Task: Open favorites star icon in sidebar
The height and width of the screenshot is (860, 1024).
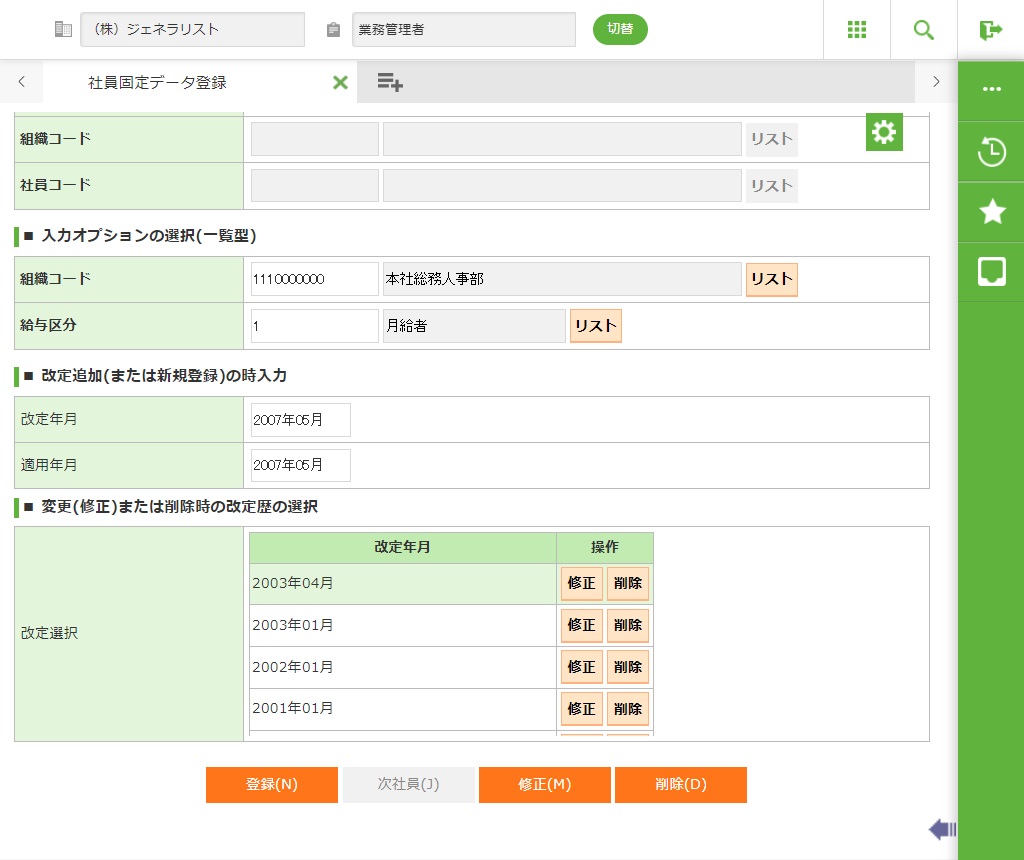Action: coord(991,211)
